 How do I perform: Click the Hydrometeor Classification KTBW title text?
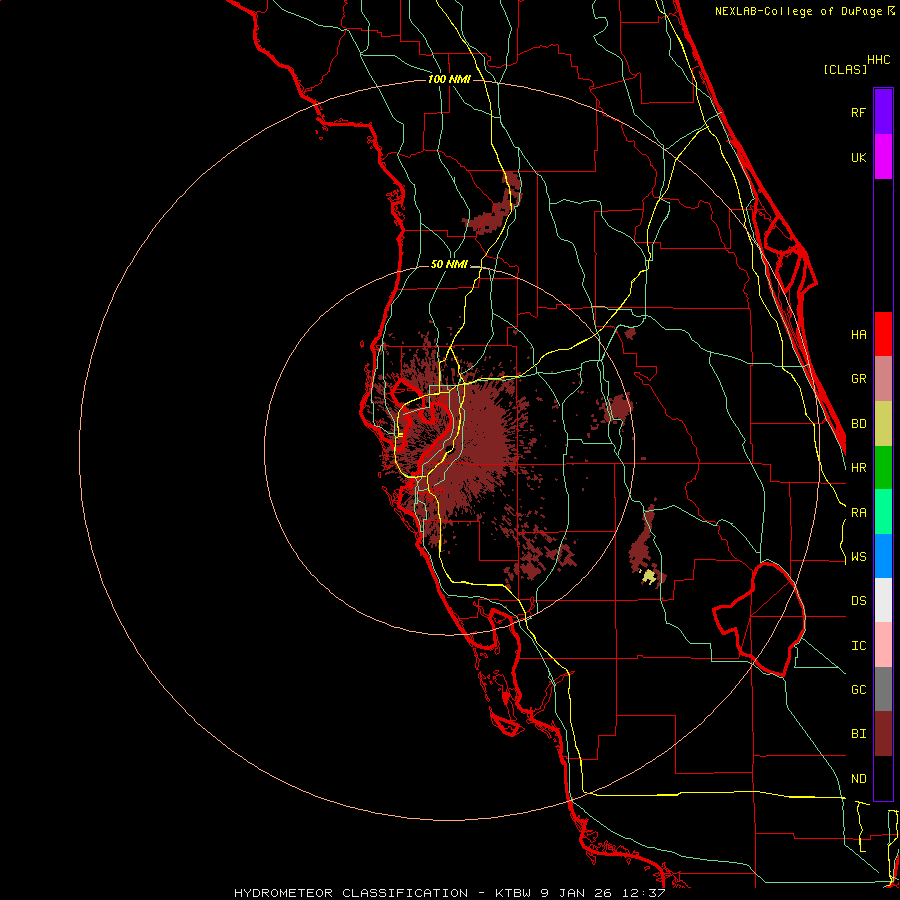tap(449, 893)
